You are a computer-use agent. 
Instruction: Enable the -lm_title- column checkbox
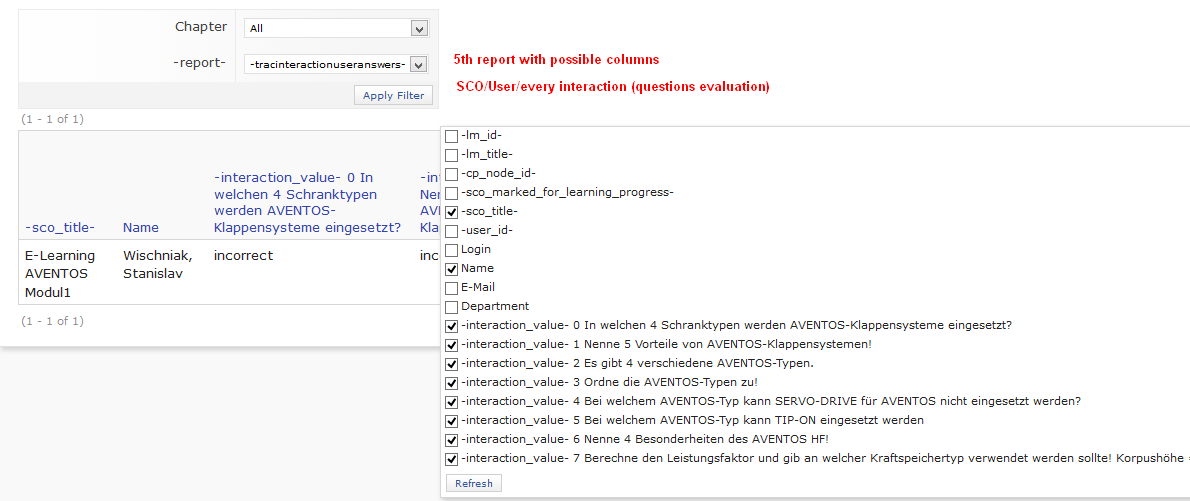pyautogui.click(x=452, y=155)
